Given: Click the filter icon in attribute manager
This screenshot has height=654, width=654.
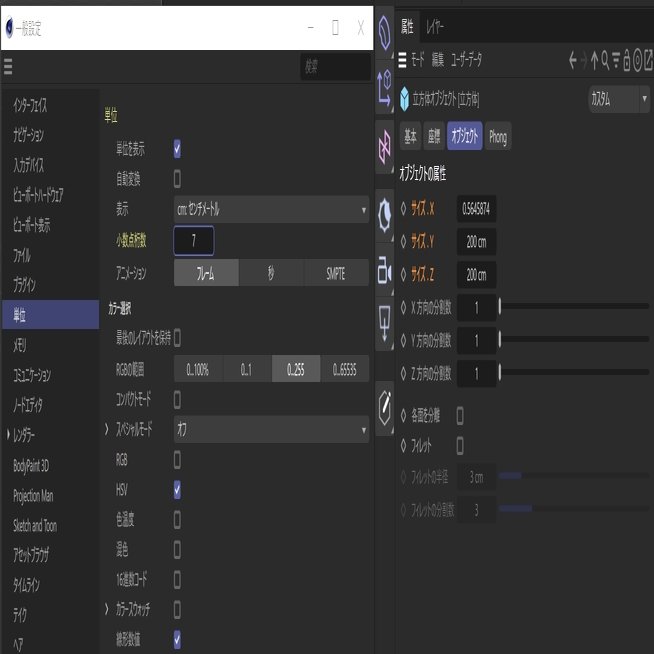Looking at the screenshot, I should (x=616, y=60).
